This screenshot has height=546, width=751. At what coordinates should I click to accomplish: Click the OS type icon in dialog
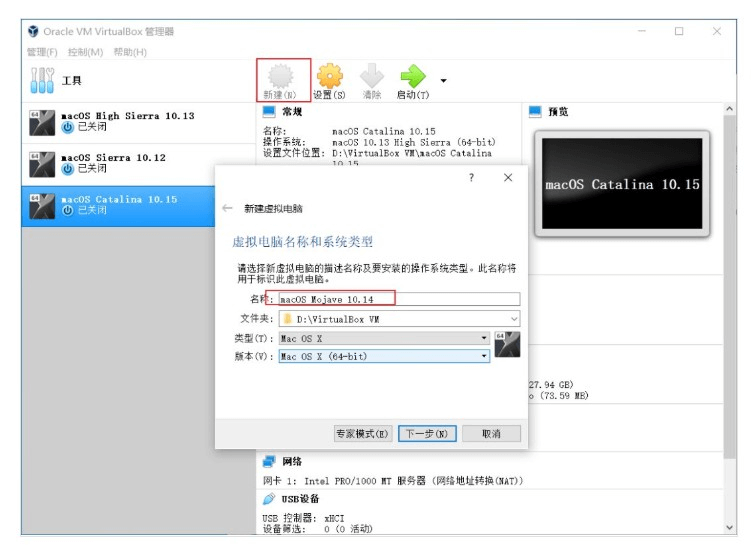(507, 344)
